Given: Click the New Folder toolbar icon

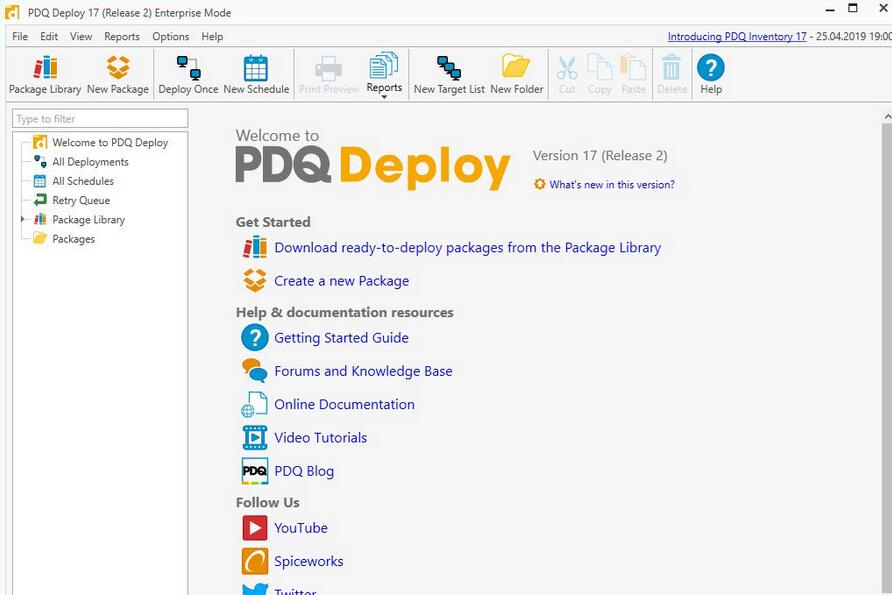Looking at the screenshot, I should point(517,75).
